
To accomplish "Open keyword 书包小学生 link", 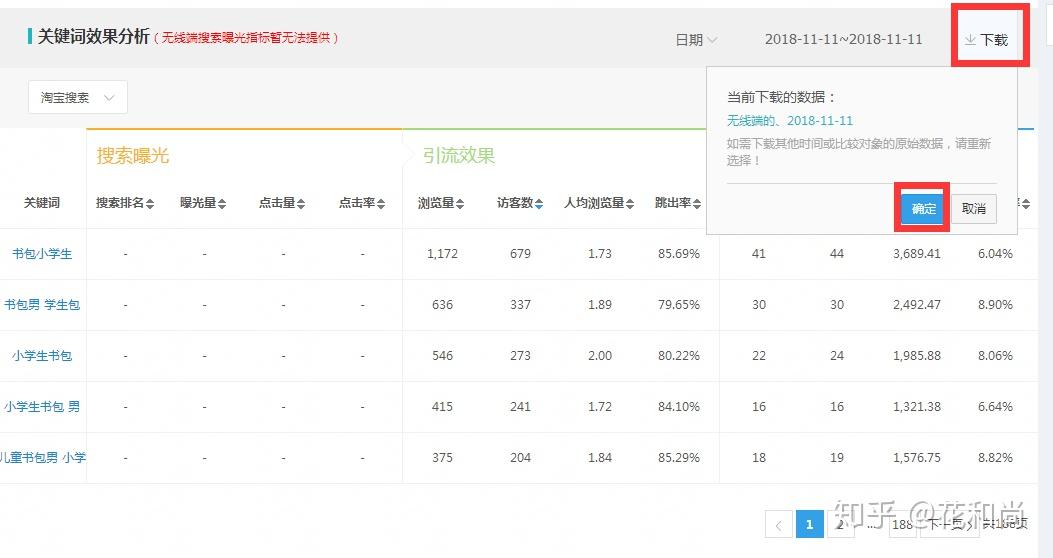I will point(42,254).
